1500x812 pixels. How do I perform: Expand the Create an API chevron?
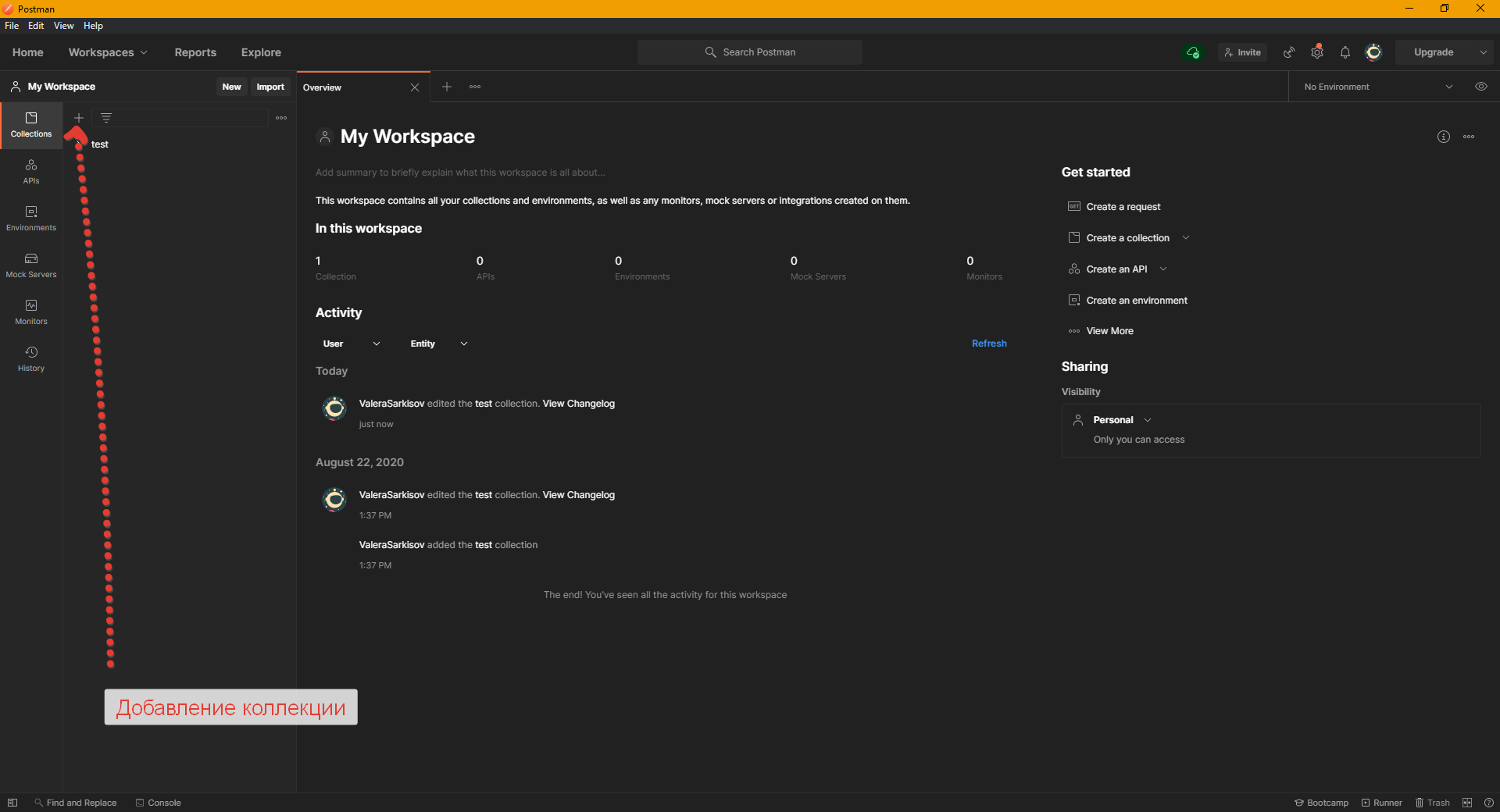pos(1163,269)
